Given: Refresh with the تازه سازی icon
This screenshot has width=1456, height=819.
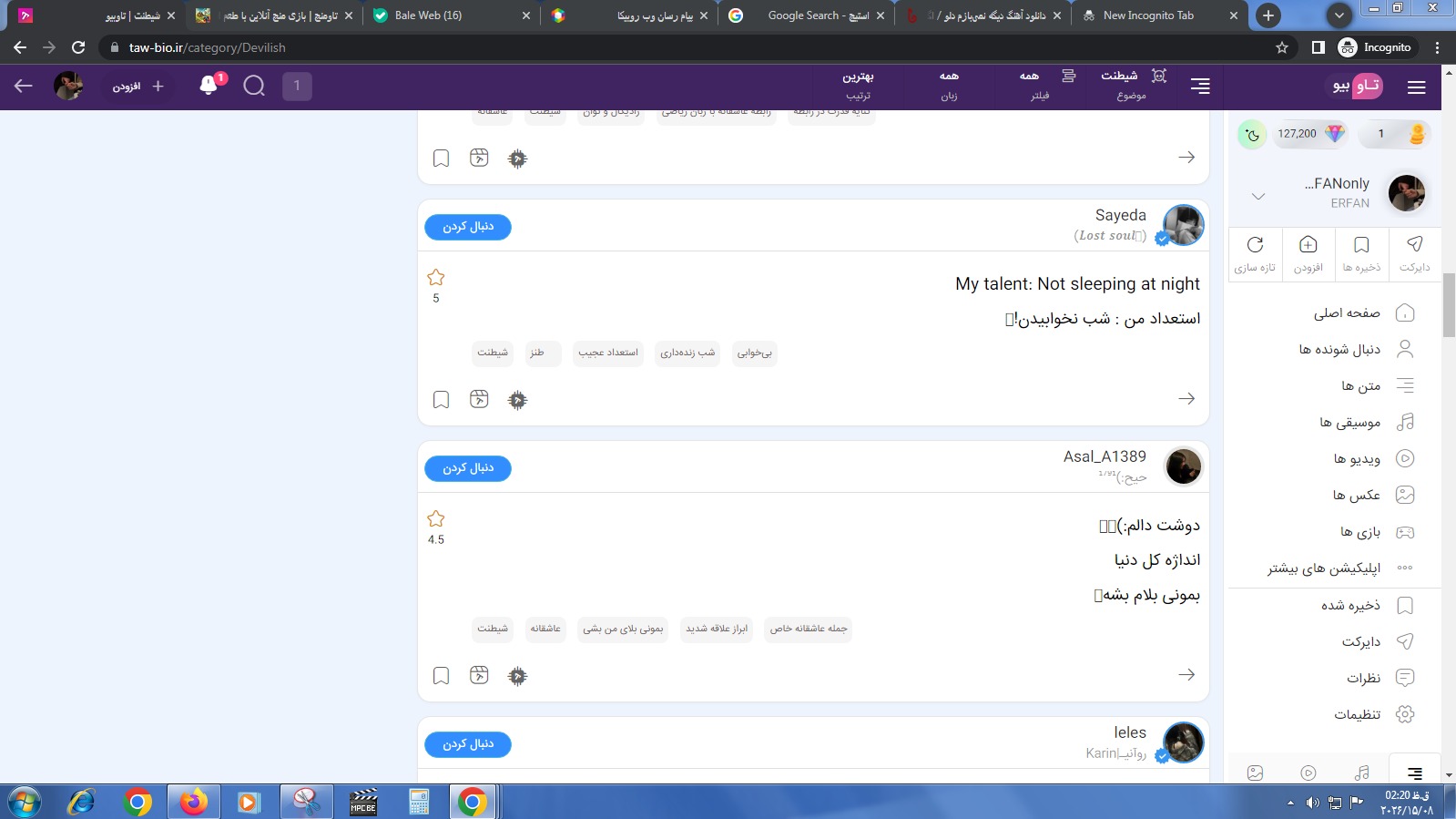Looking at the screenshot, I should (1255, 253).
